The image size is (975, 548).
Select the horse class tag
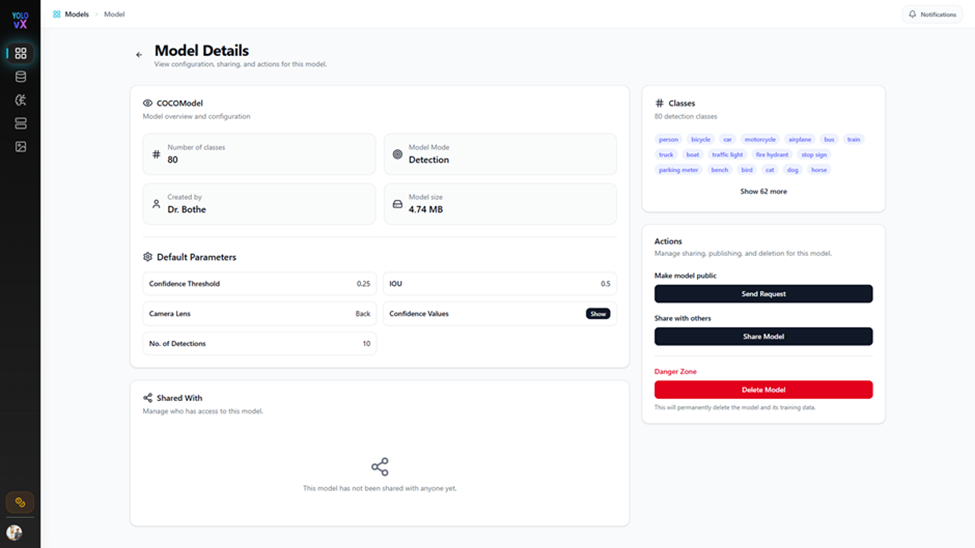click(x=819, y=170)
